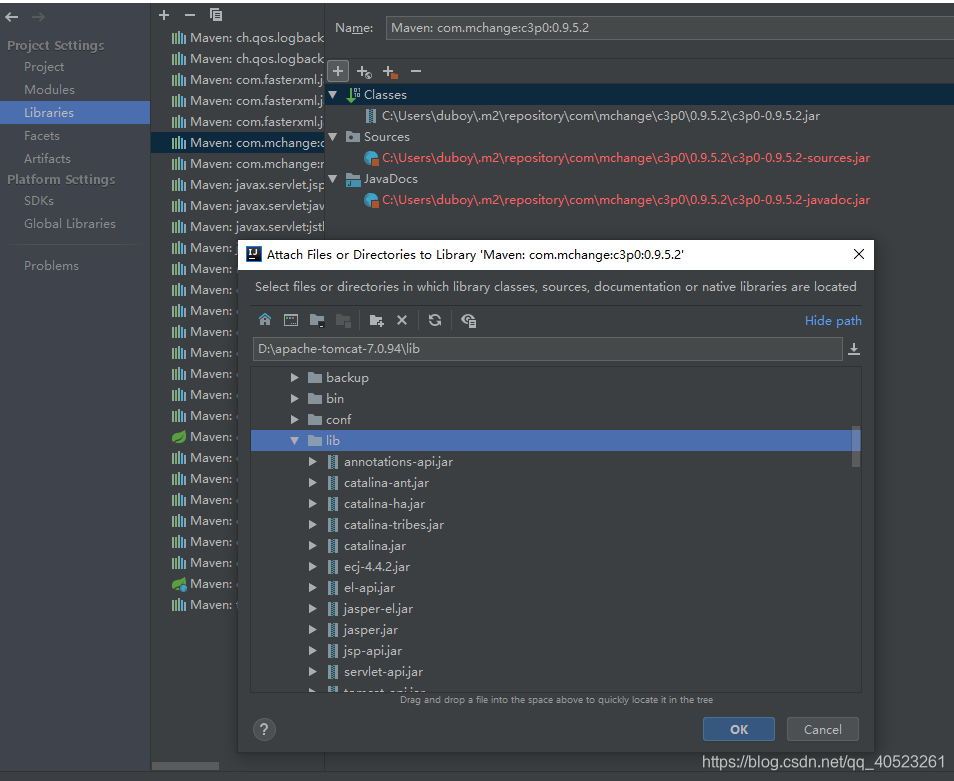The width and height of the screenshot is (954, 781).
Task: Collapse the Classes node
Action: pos(331,94)
